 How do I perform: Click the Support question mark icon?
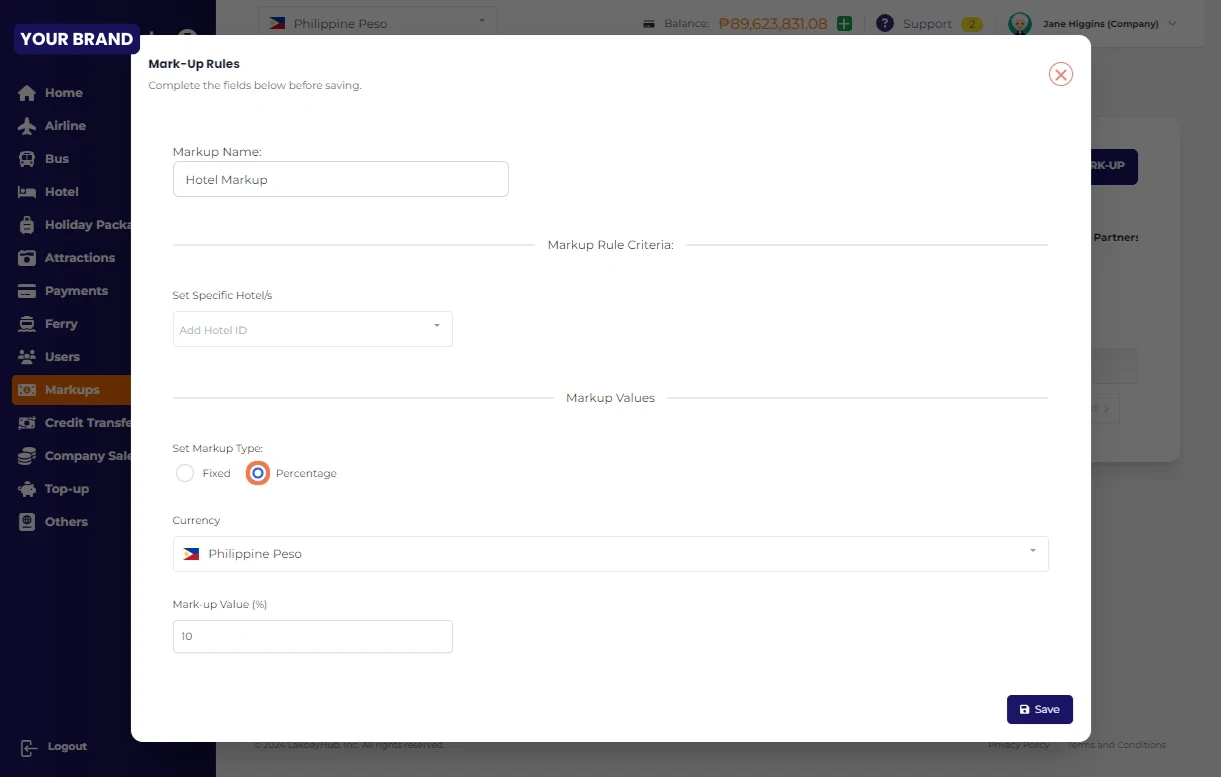pos(884,23)
